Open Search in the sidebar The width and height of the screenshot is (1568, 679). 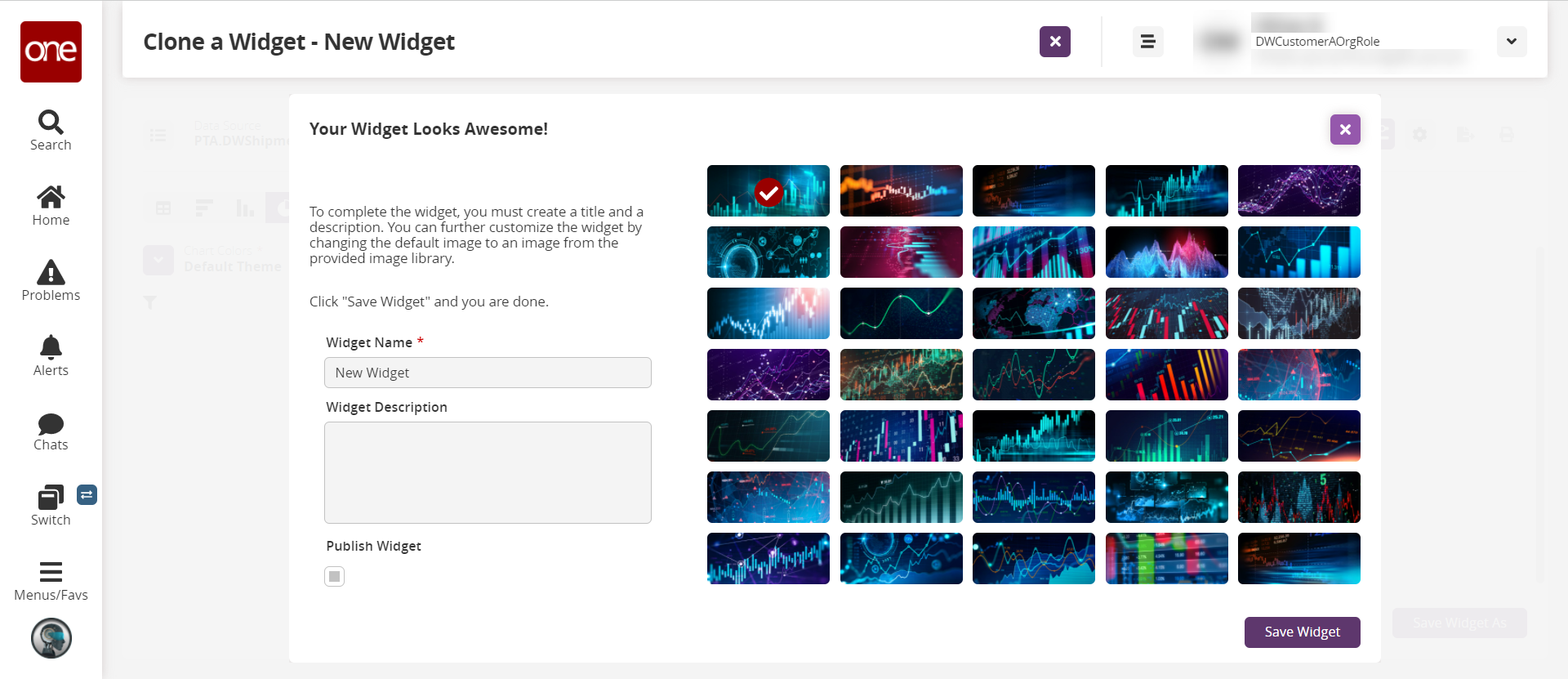[51, 131]
